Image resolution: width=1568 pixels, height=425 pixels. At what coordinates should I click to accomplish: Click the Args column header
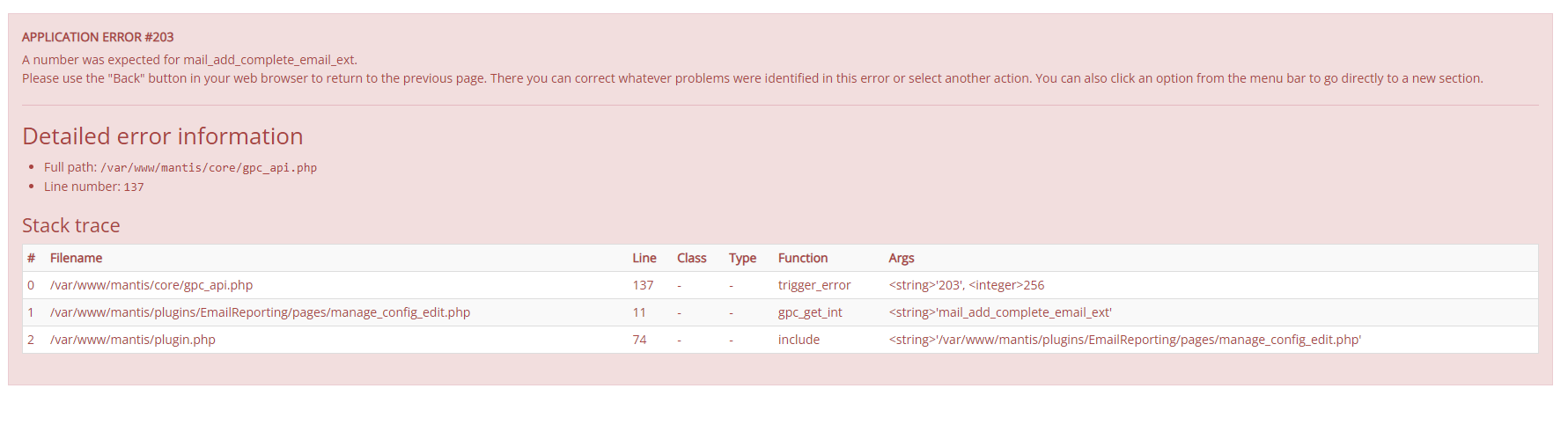(902, 258)
